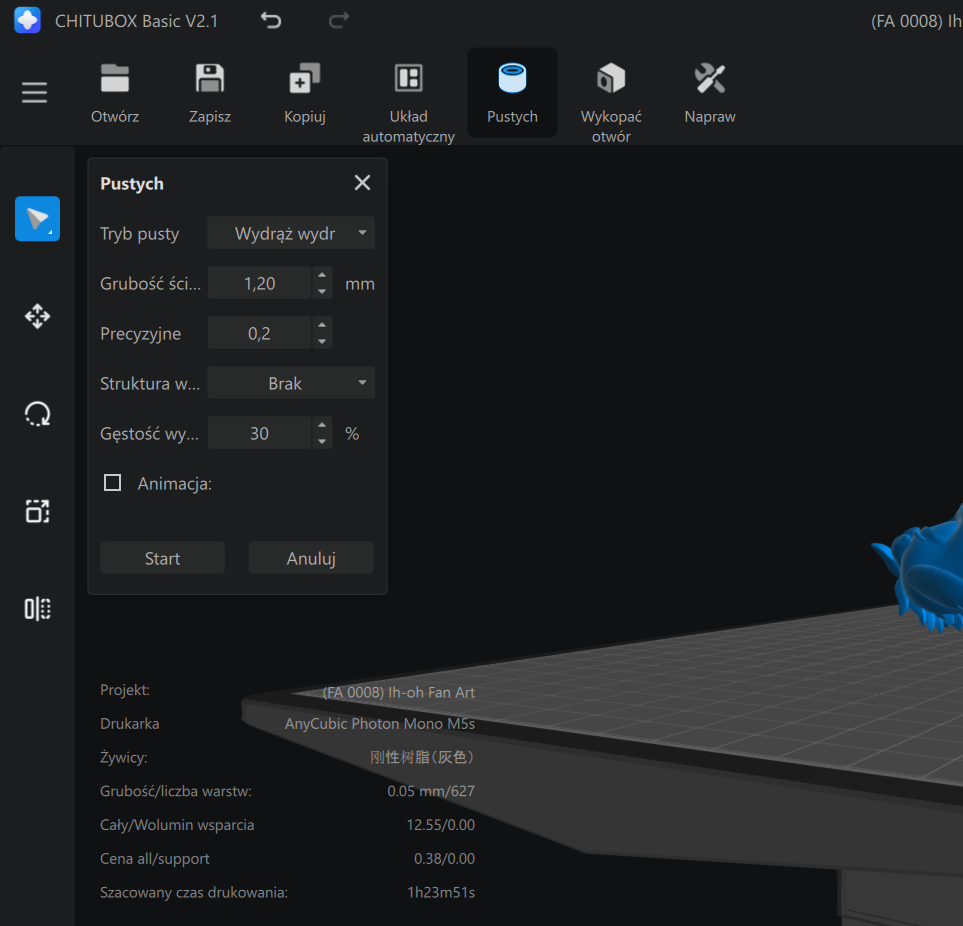Open the Tryb pusty dropdown

click(291, 233)
